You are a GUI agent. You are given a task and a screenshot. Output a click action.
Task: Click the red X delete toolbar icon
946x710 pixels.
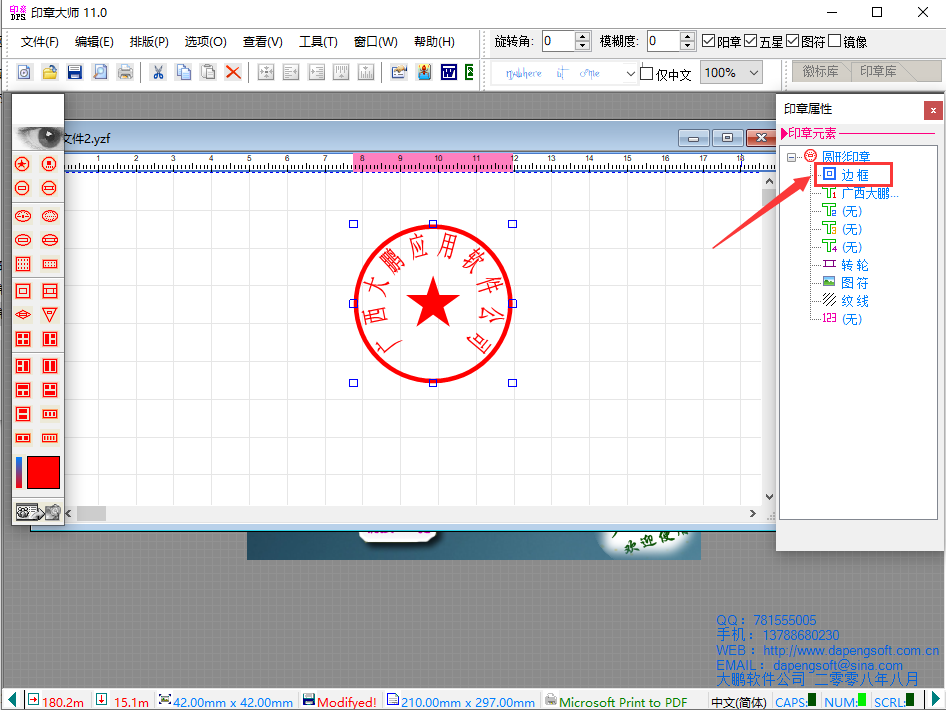coord(233,72)
